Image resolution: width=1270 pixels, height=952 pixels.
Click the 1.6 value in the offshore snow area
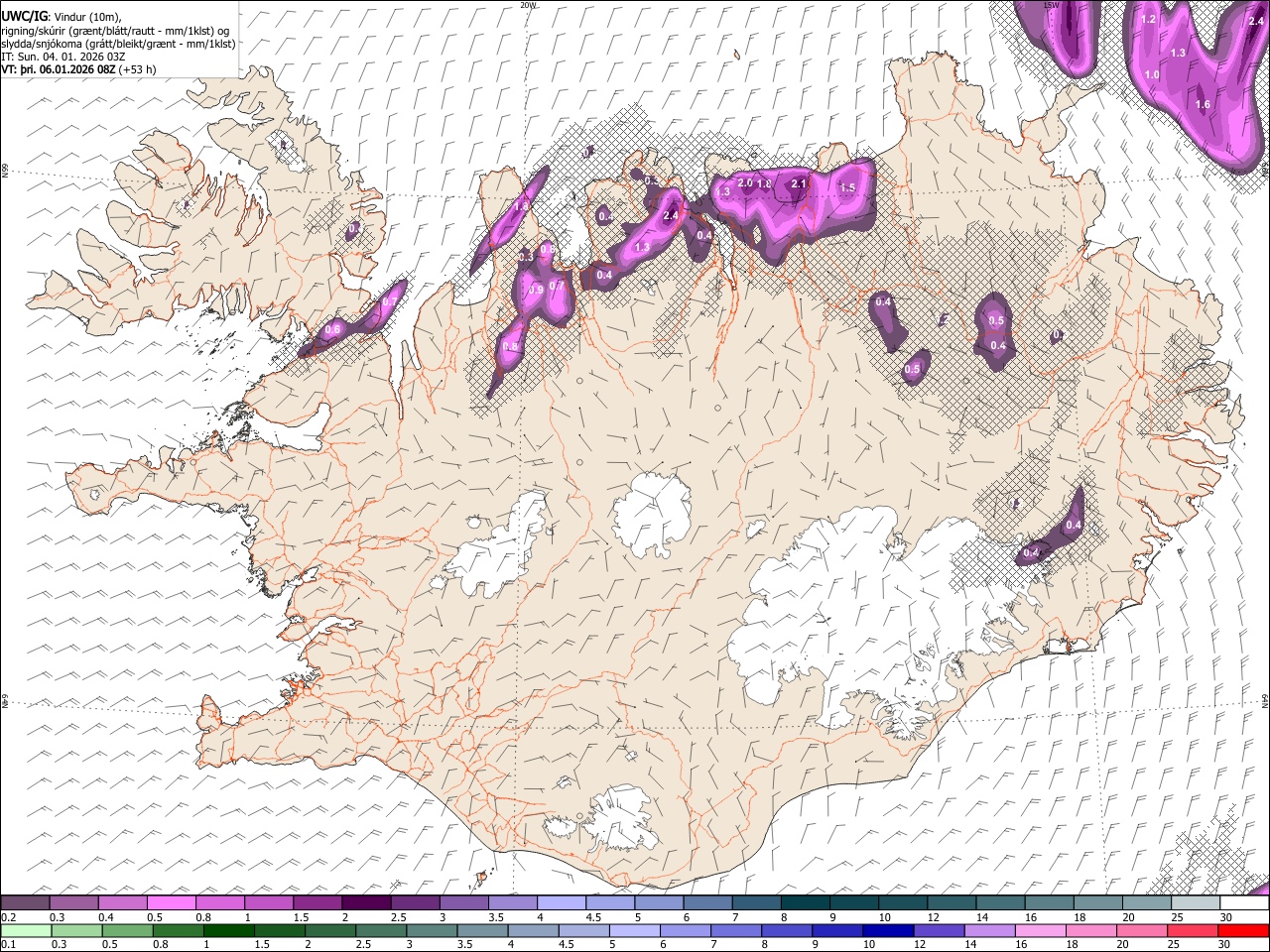[1203, 104]
